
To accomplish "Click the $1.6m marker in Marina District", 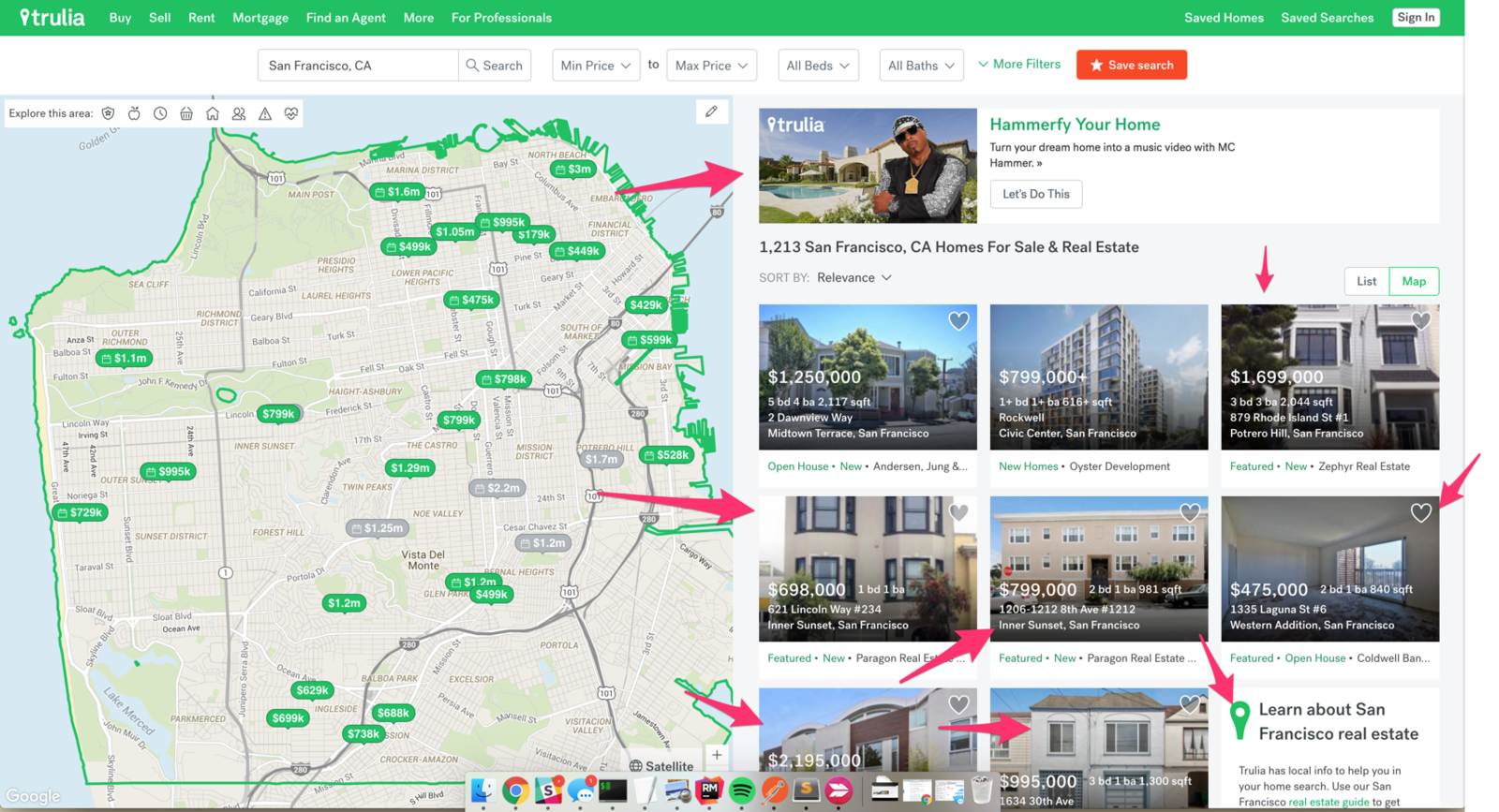I will point(398,192).
